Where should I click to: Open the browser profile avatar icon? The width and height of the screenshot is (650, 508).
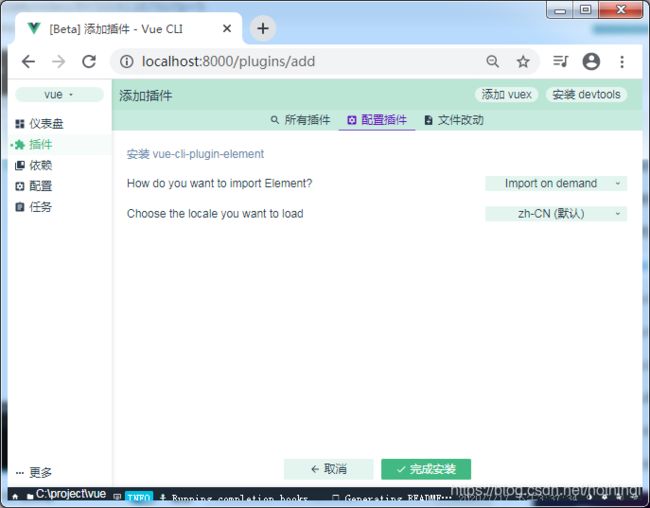pos(591,61)
